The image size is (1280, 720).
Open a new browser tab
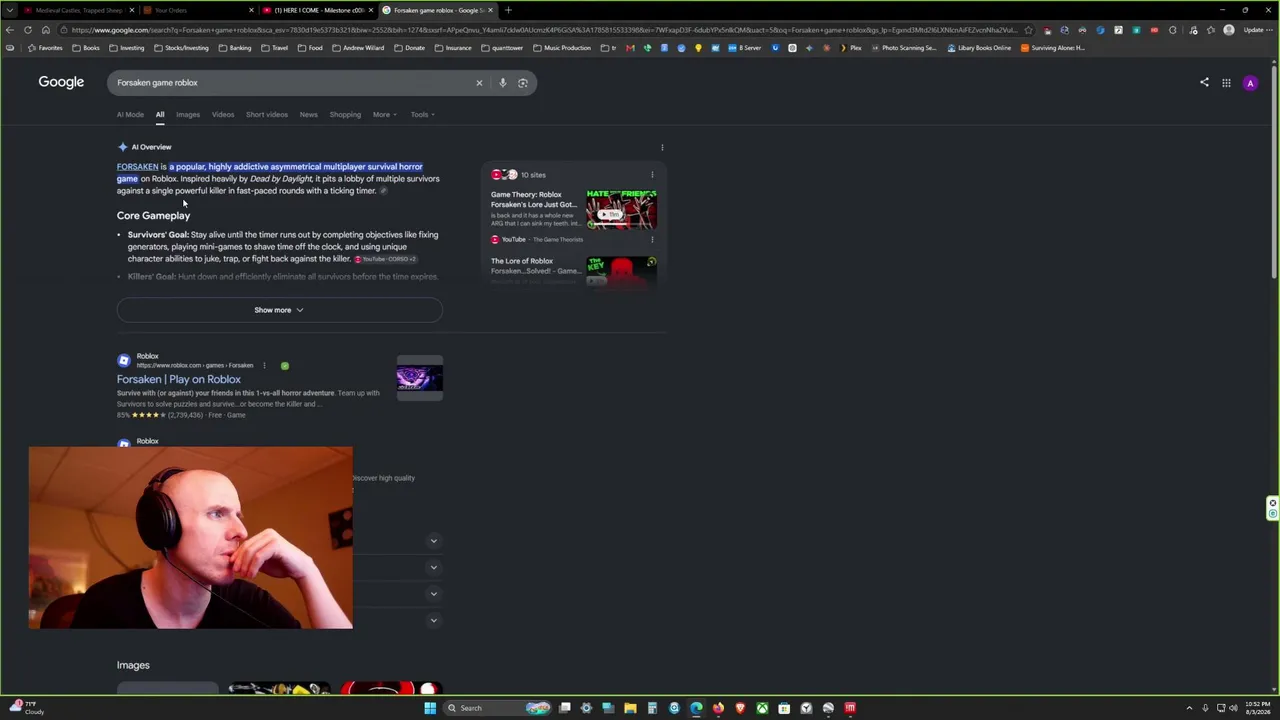(508, 10)
